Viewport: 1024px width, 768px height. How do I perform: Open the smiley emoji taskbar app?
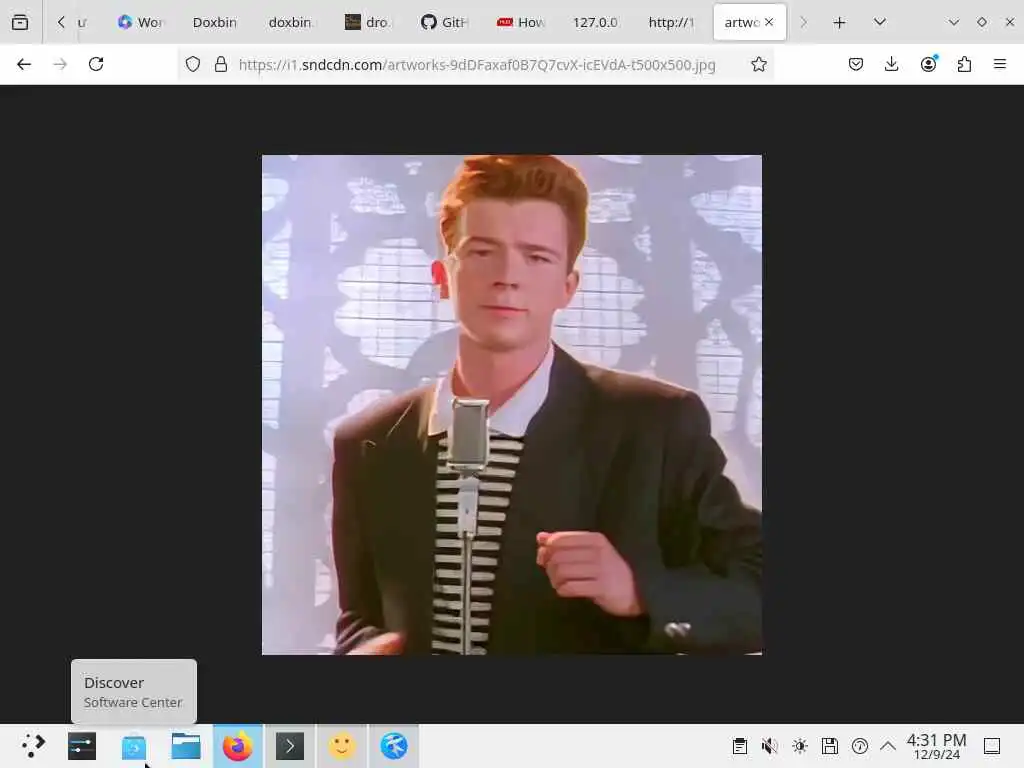tap(342, 746)
